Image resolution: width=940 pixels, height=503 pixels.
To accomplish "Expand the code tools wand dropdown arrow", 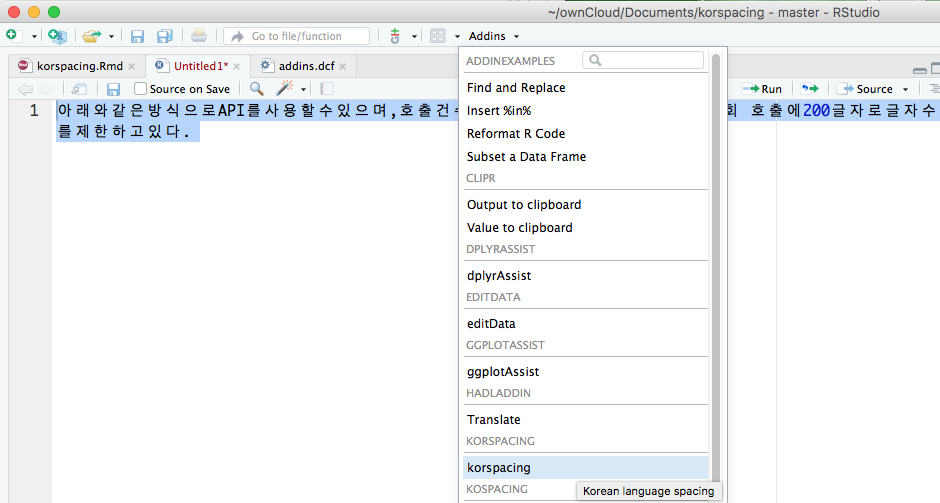I will coord(303,90).
